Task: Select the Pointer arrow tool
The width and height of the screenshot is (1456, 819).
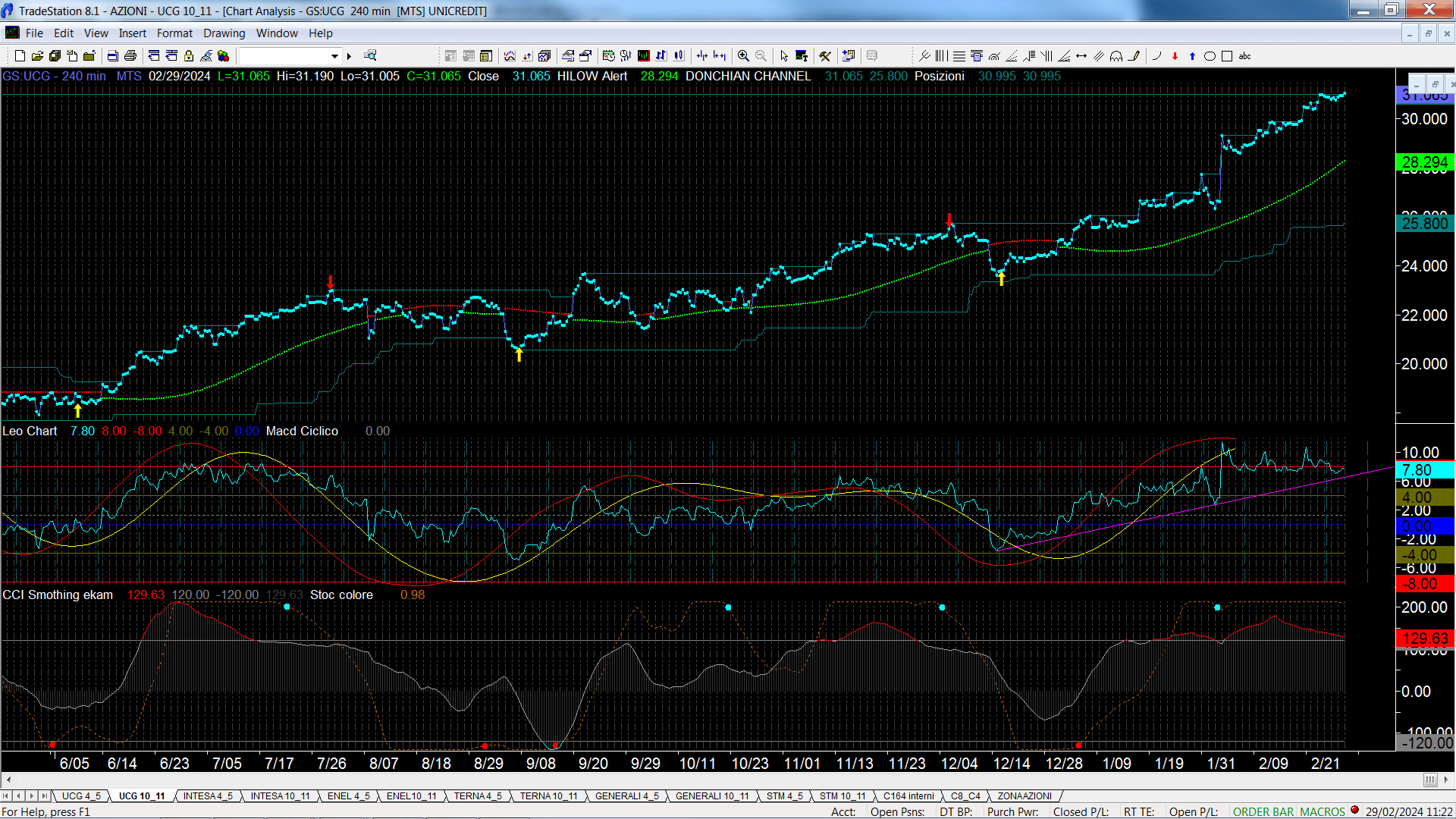Action: (784, 56)
